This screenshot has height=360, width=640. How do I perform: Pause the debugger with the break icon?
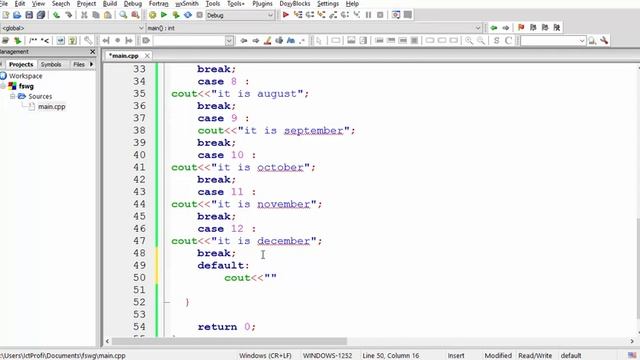coord(368,15)
